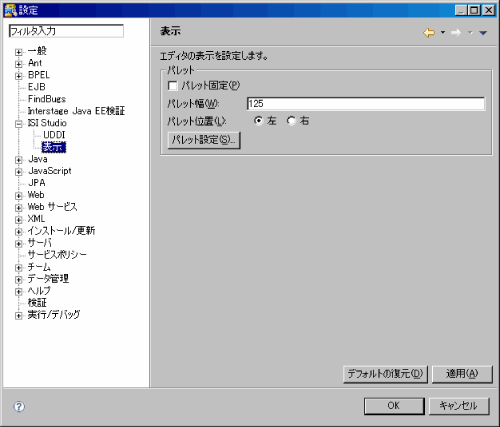Confirm with the OK button
Screen dimensions: 500x427
point(394,406)
